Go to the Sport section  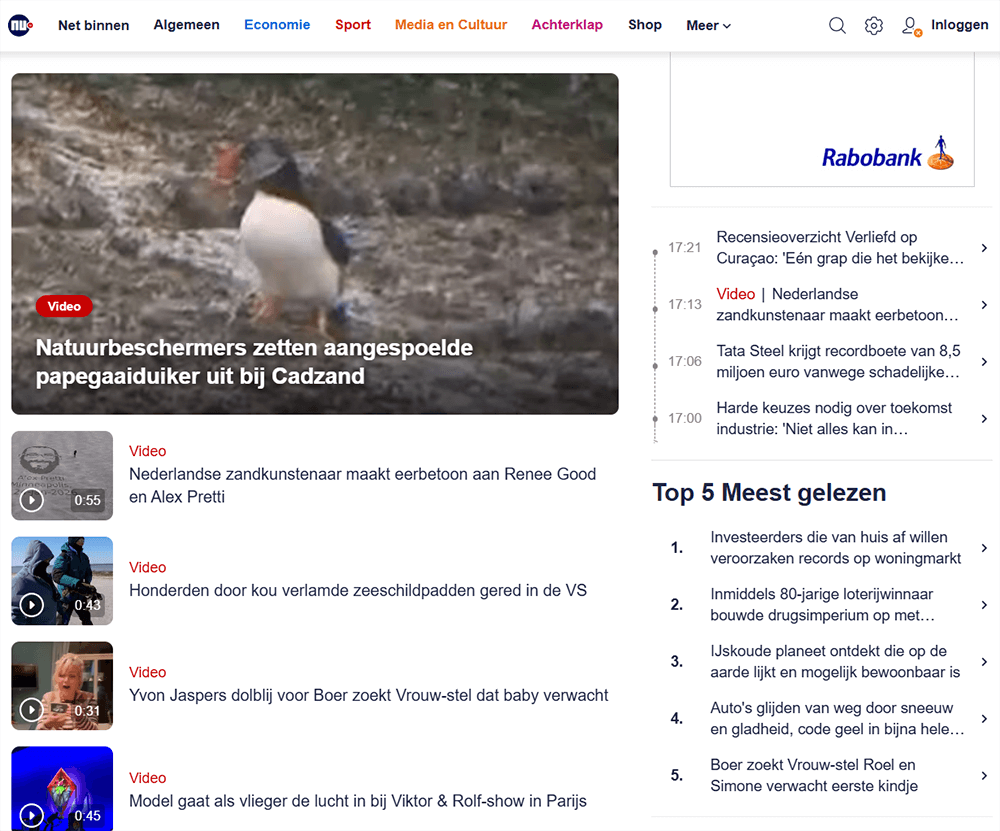pyautogui.click(x=353, y=25)
